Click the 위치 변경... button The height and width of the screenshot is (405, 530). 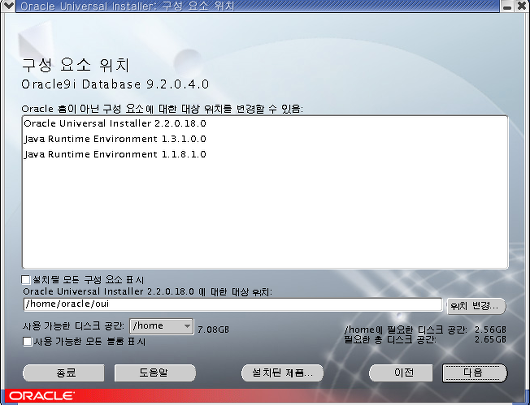[476, 306]
